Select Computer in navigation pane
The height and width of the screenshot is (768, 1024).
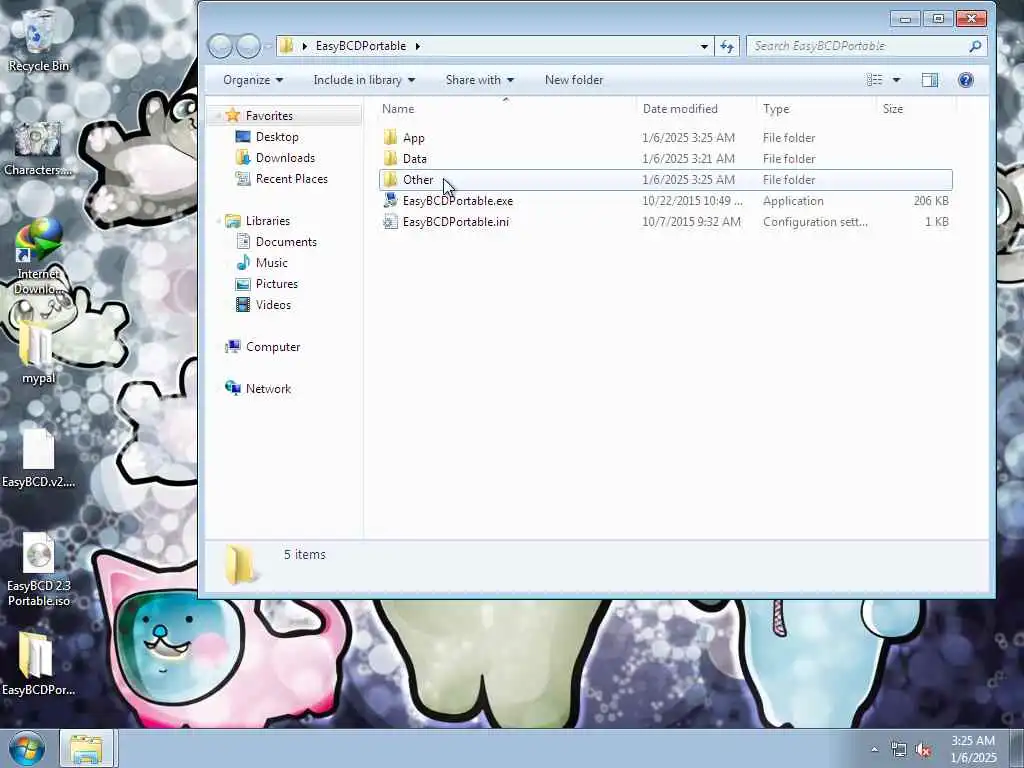point(273,347)
